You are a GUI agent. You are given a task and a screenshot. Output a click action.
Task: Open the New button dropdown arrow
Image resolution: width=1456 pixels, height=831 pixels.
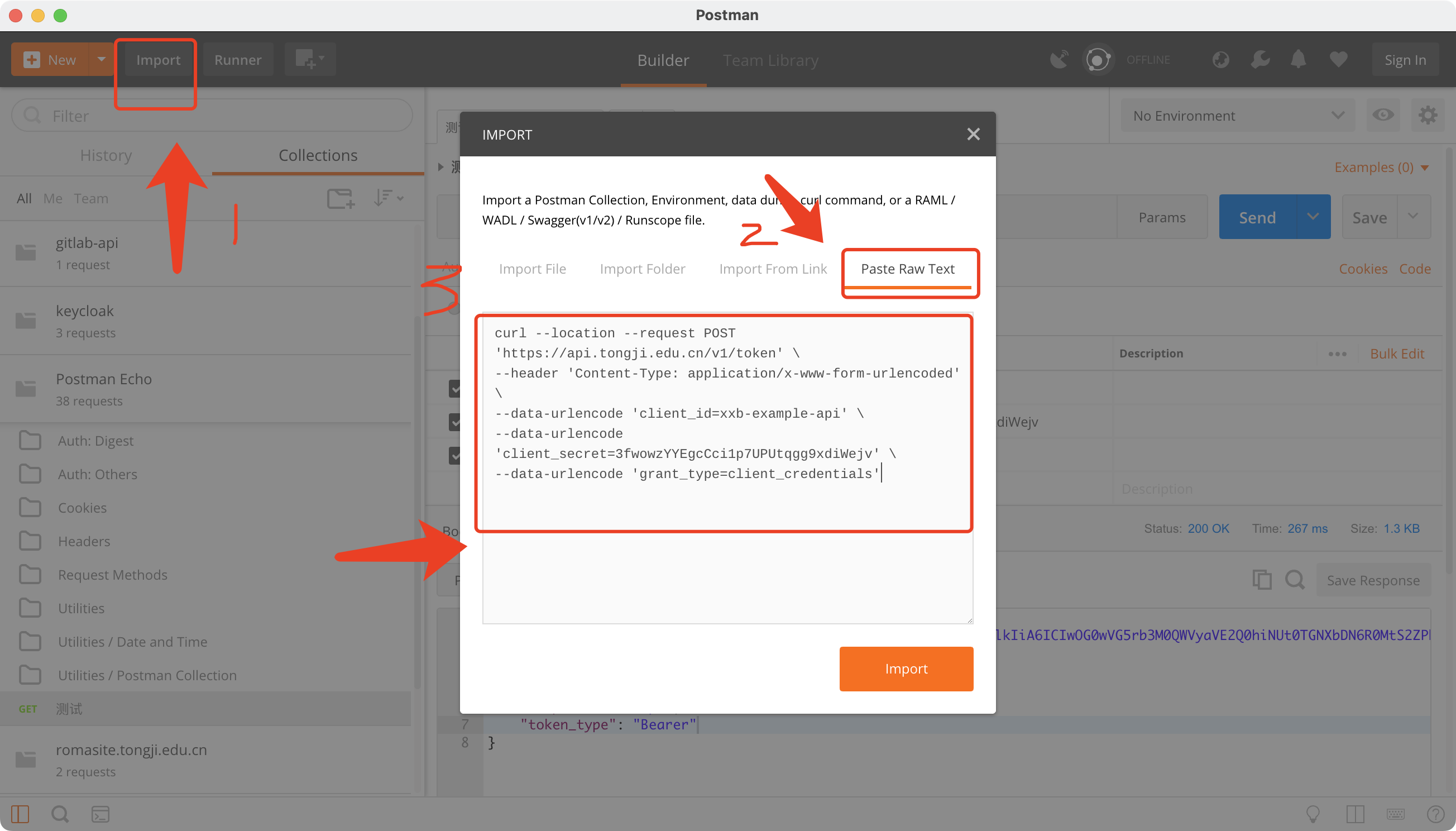(x=101, y=59)
